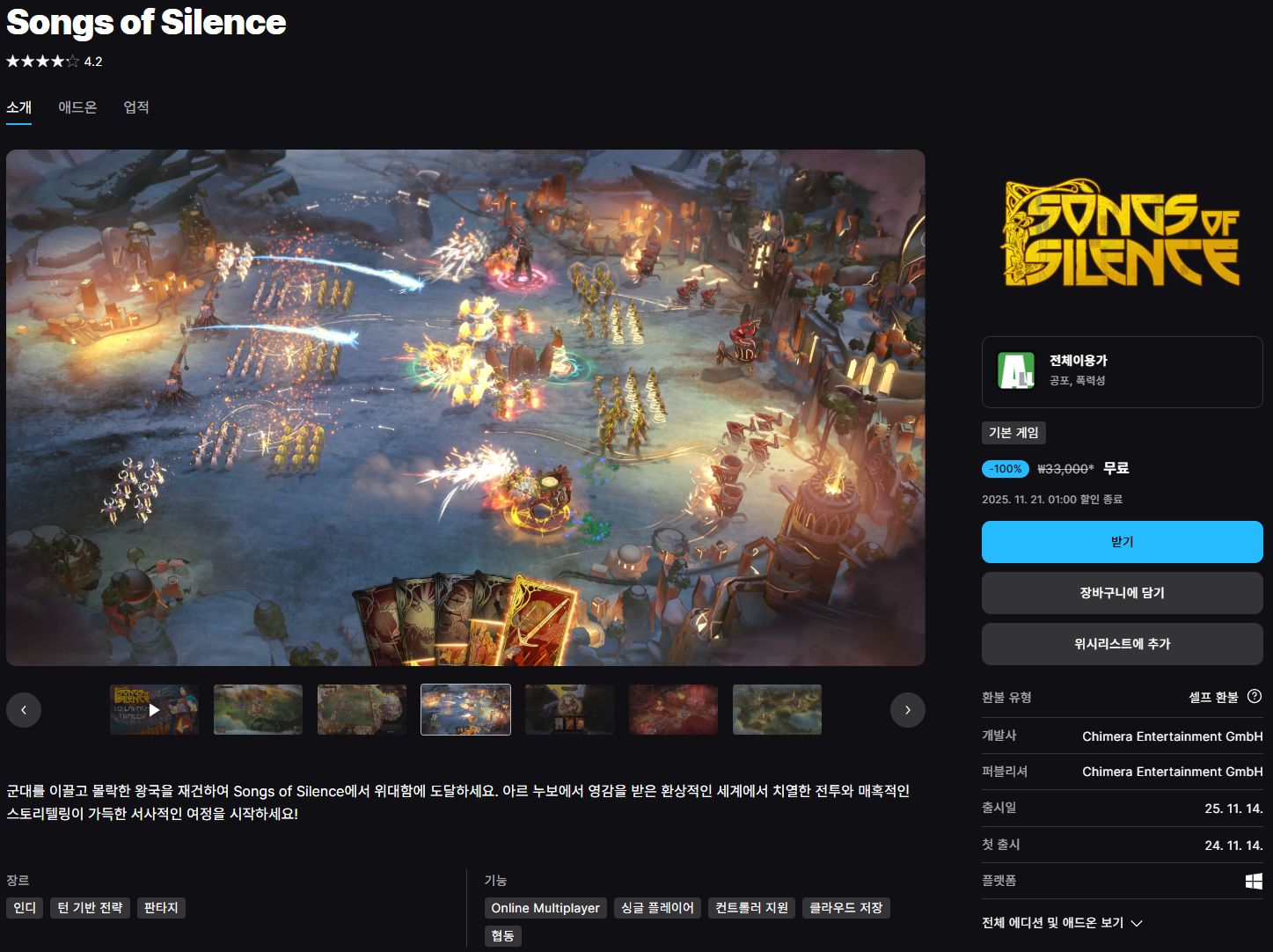This screenshot has height=952, width=1273.
Task: Switch to the 애드온 tab
Action: click(x=77, y=107)
